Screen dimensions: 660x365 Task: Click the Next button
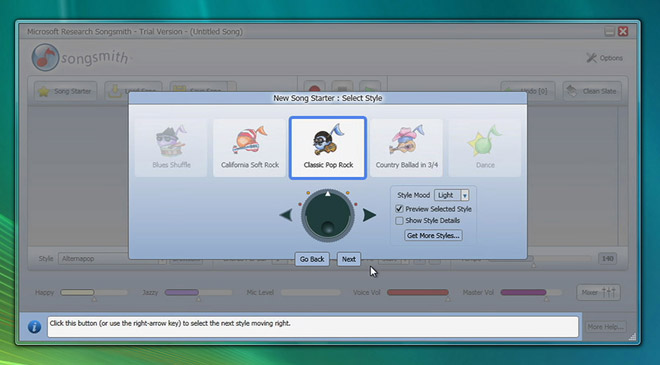pos(349,259)
